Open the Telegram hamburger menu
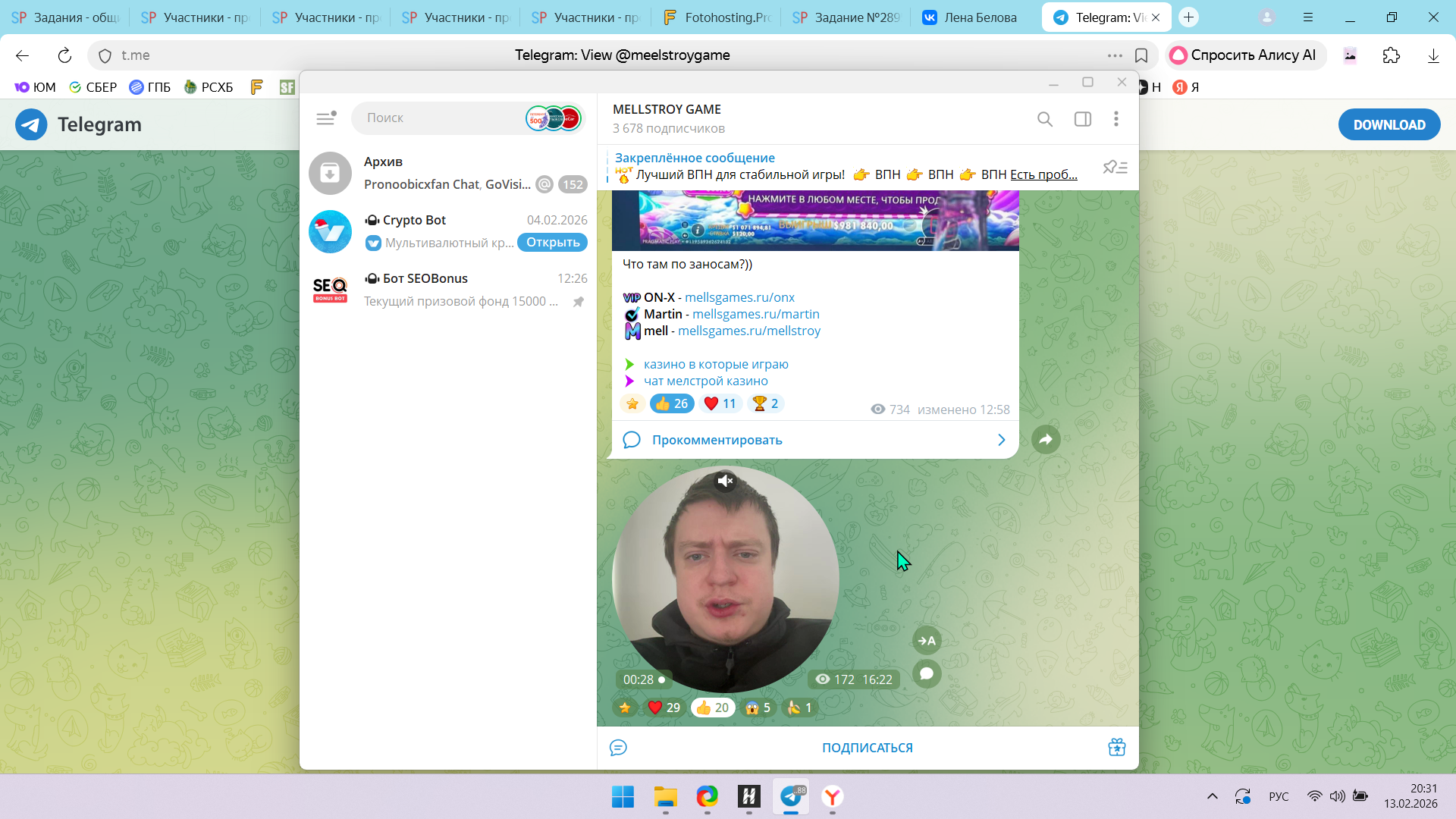 325,118
